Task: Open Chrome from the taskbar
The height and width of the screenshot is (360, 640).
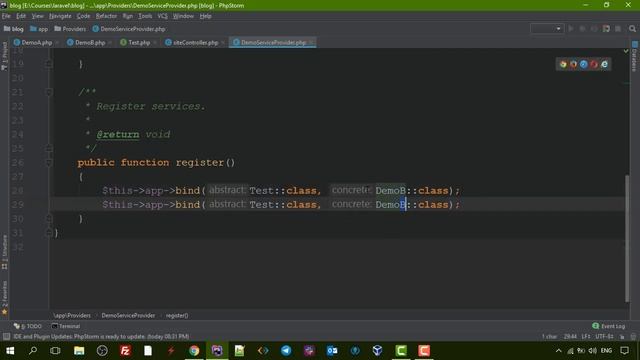Action: click(x=194, y=351)
